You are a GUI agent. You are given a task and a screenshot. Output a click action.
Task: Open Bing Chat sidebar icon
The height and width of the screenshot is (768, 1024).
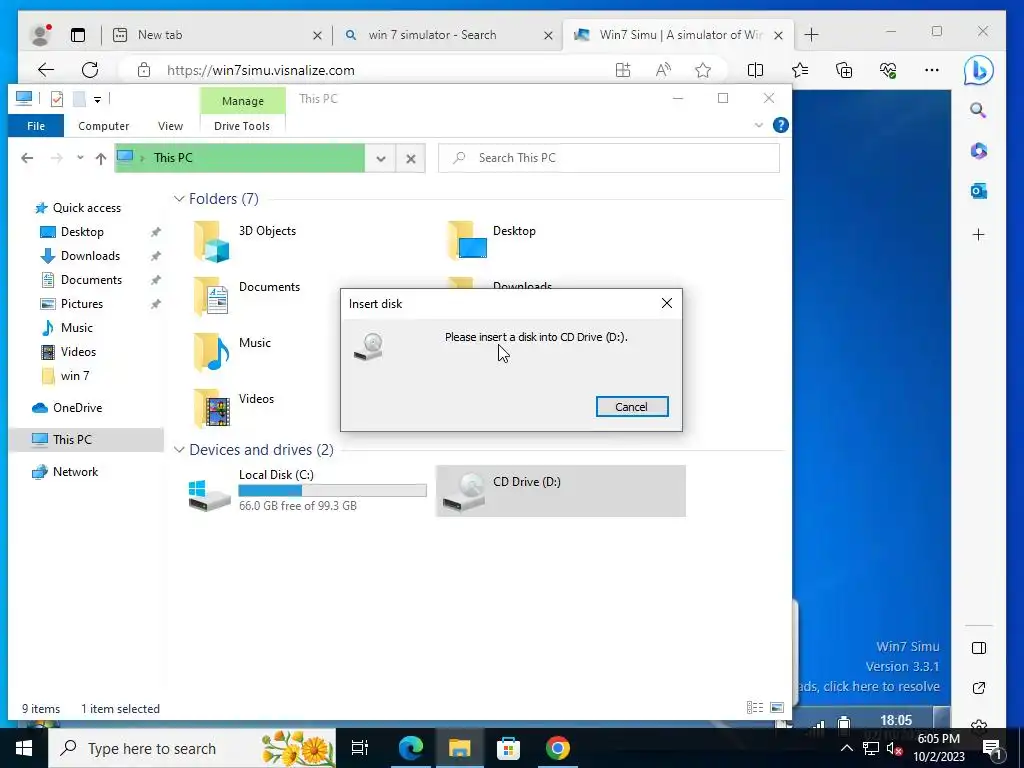point(978,71)
